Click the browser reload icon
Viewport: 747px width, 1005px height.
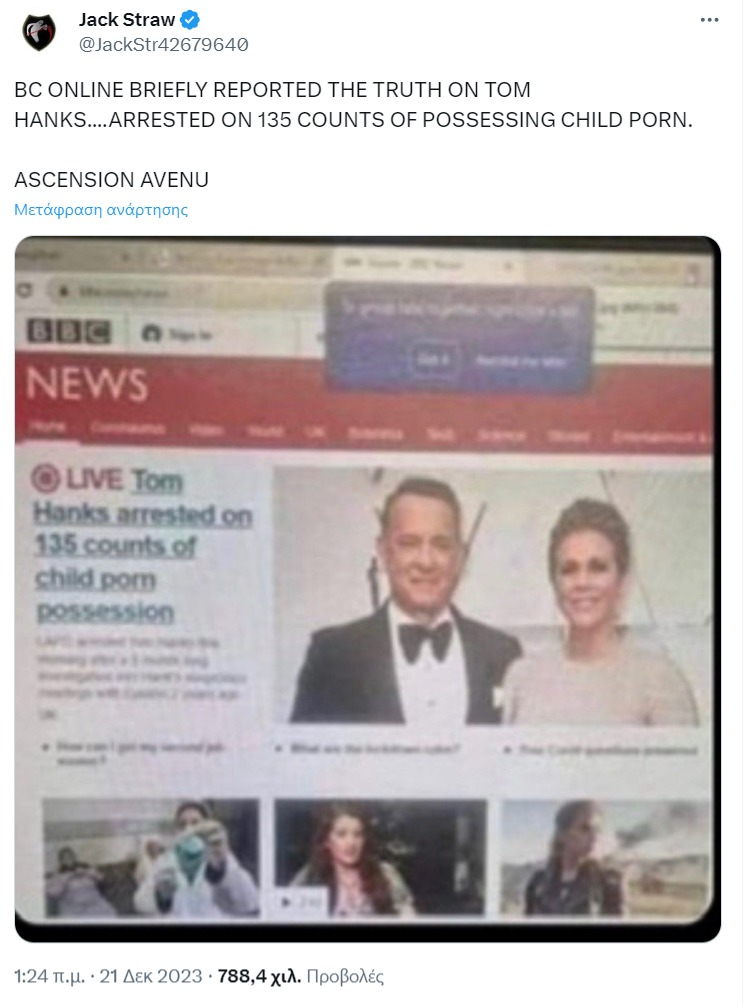26,290
